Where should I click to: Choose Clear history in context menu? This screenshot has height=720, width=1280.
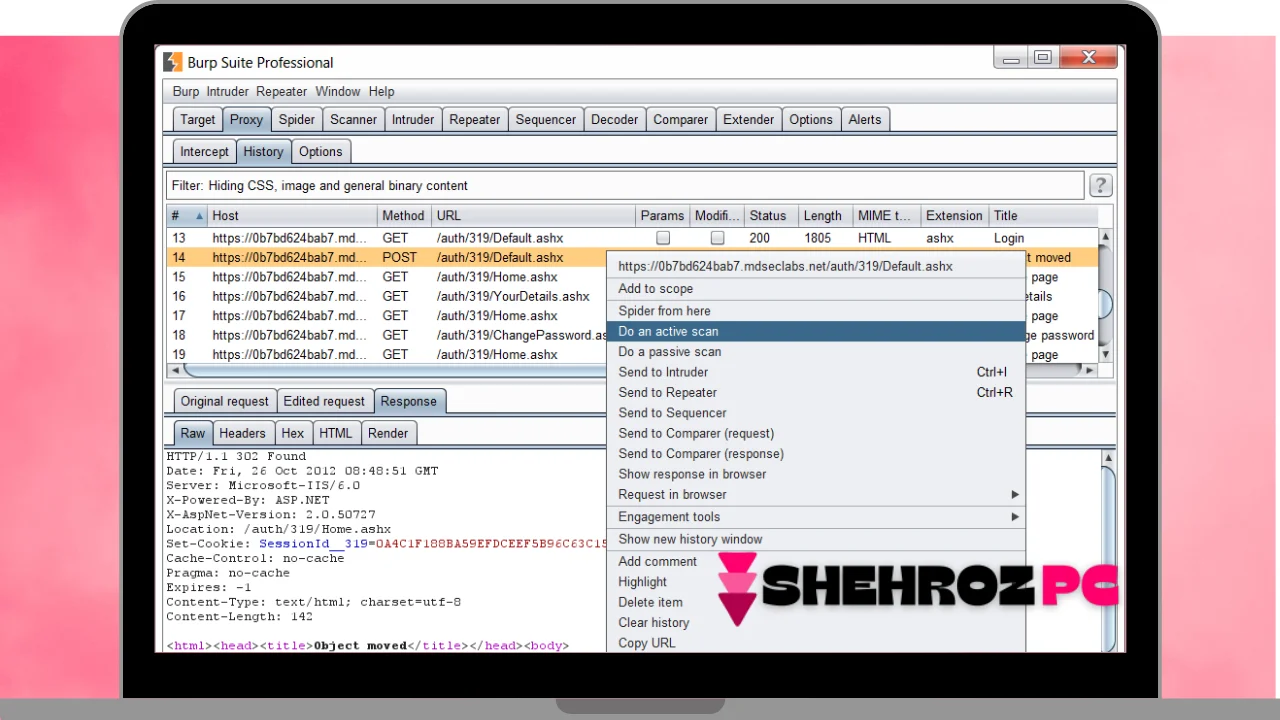pos(816,622)
